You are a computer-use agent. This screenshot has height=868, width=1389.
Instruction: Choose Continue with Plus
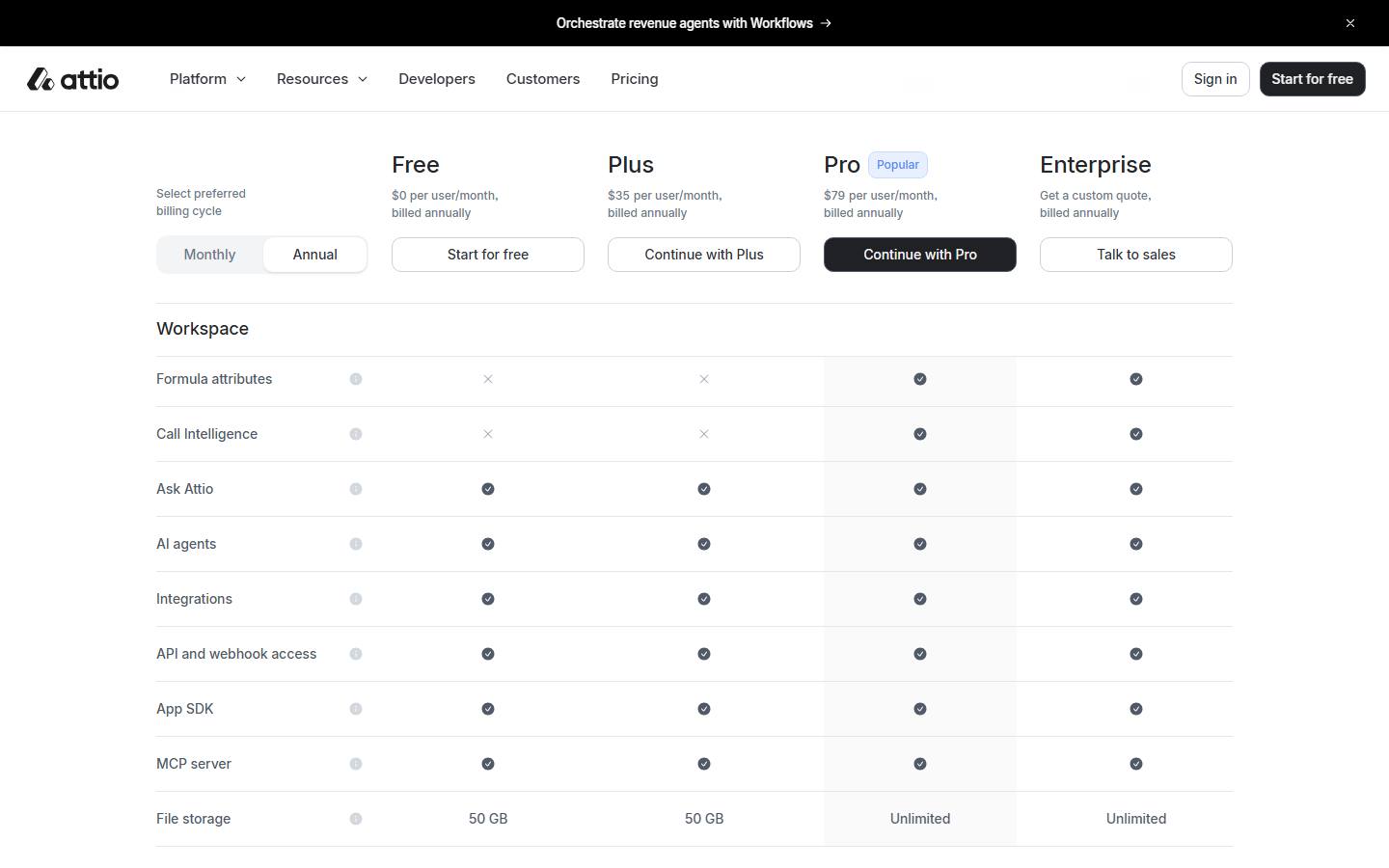pyautogui.click(x=704, y=255)
